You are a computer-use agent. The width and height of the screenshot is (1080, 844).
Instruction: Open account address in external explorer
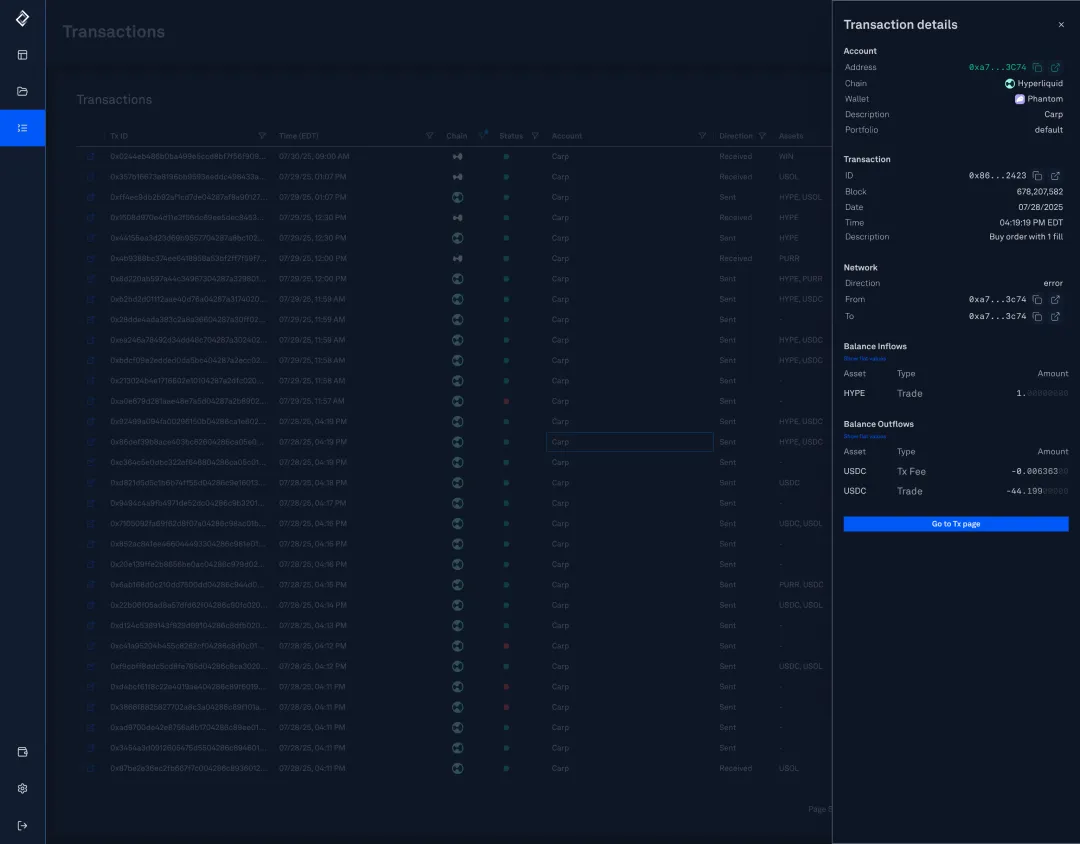point(1055,67)
